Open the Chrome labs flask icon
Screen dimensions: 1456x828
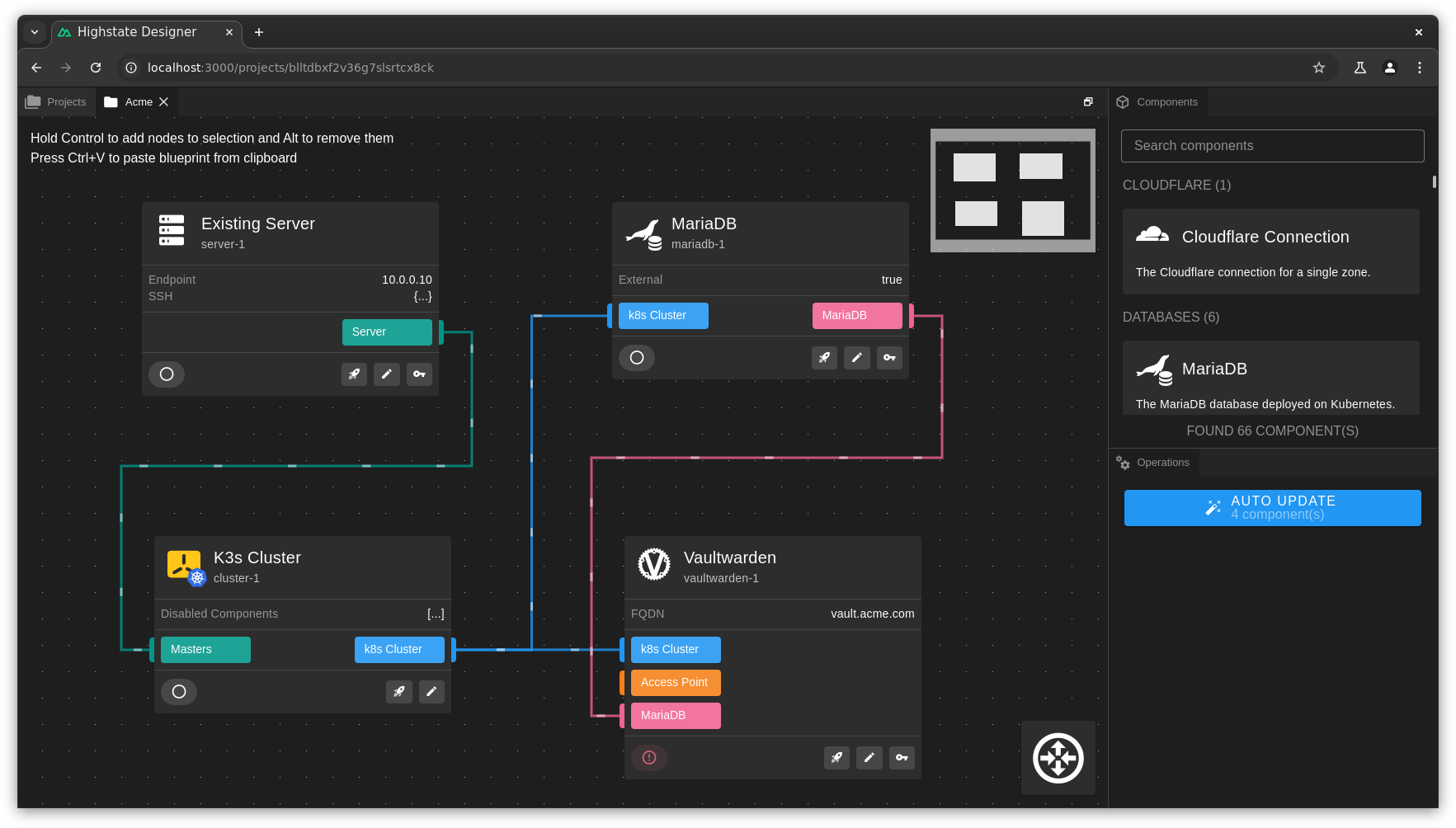pyautogui.click(x=1360, y=68)
